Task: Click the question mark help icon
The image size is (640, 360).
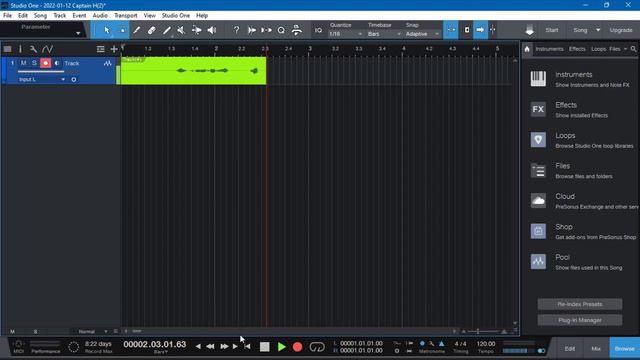Action: [236, 30]
